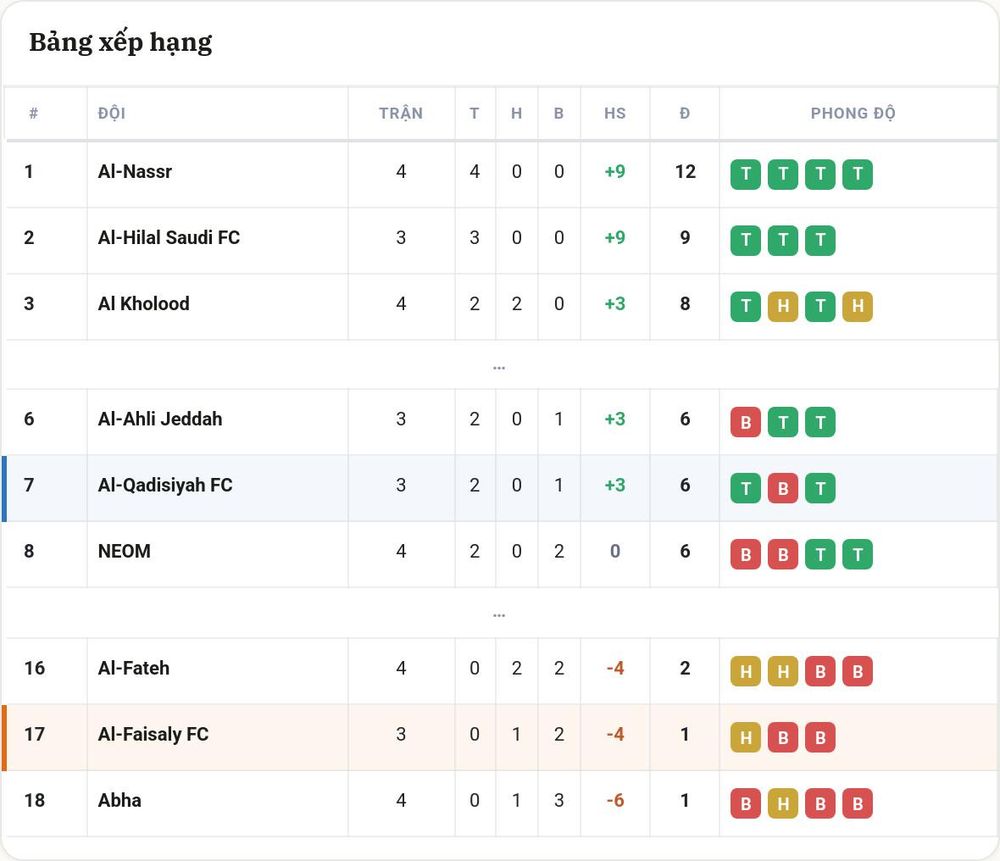Sort by the TRẬN column header
Screen dimensions: 1000x861
point(401,114)
